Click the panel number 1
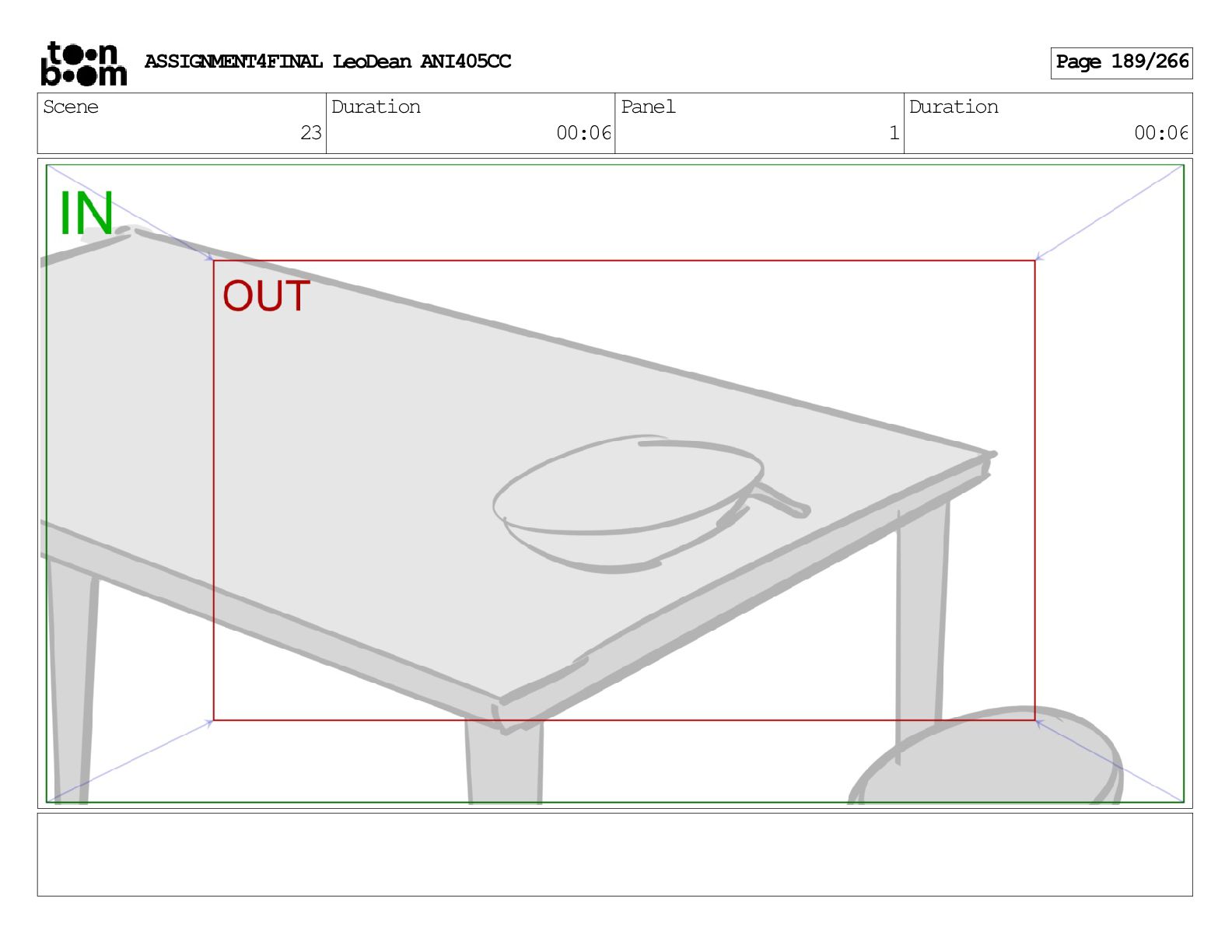Screen dimensions: 1232x952 894,133
